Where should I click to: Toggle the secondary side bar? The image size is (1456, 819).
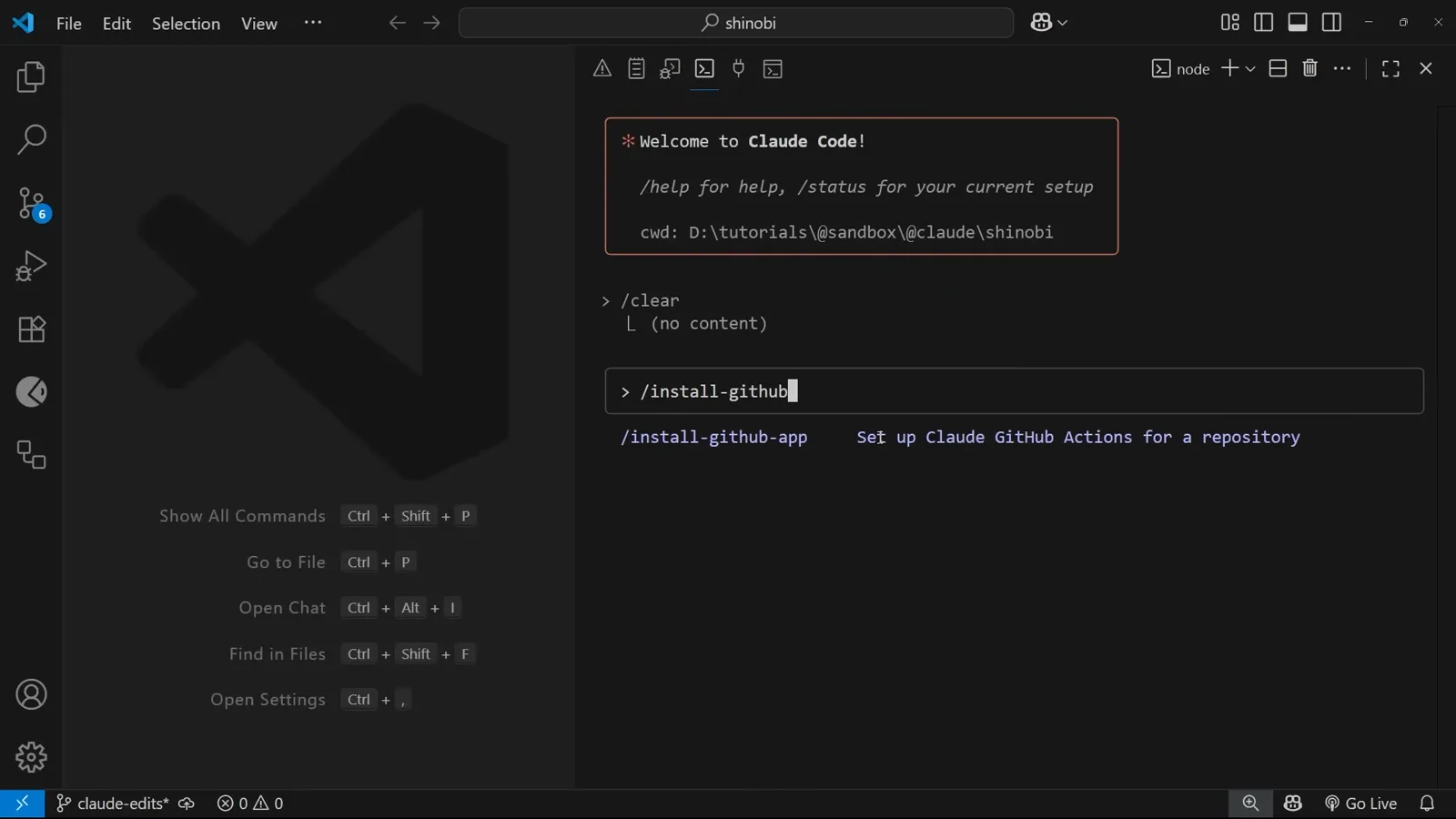click(1331, 23)
